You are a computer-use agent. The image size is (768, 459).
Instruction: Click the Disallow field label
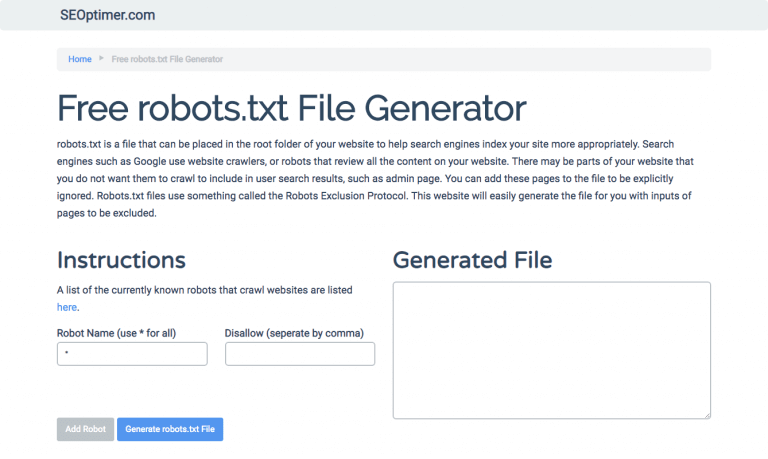pos(293,332)
